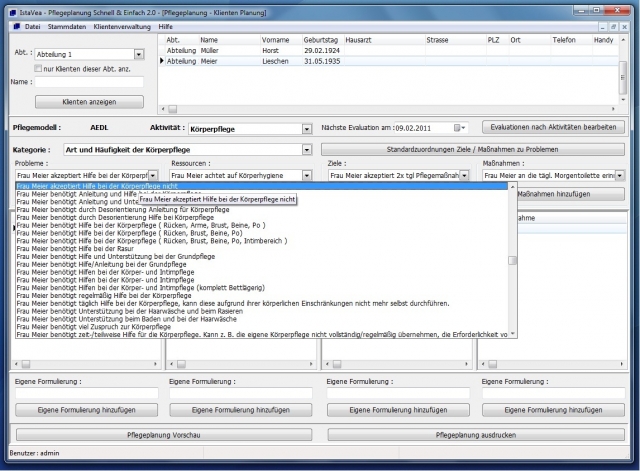Click the Ort column header
640x471 pixels.
pos(529,40)
